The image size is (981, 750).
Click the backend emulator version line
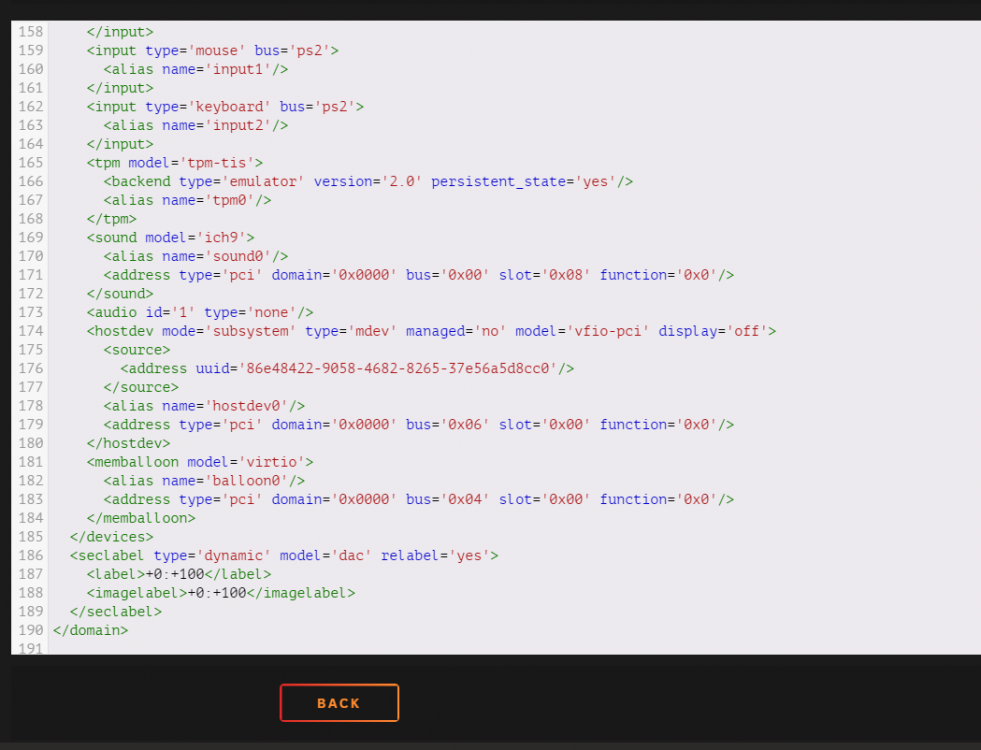[369, 182]
